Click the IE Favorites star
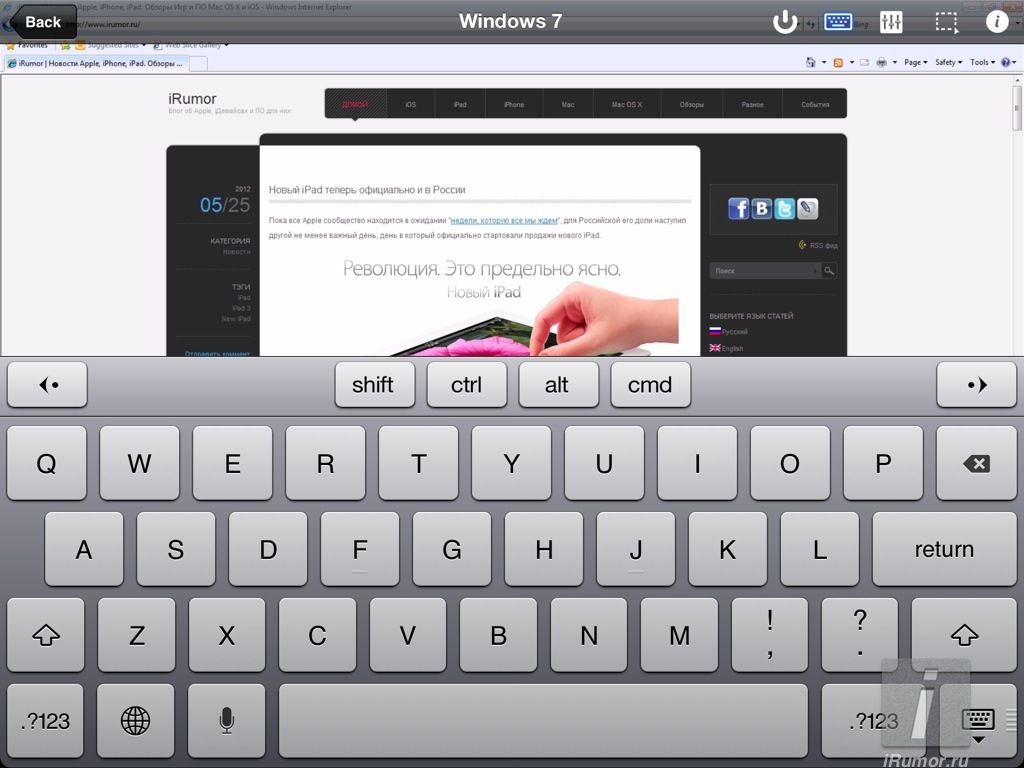 pyautogui.click(x=10, y=46)
